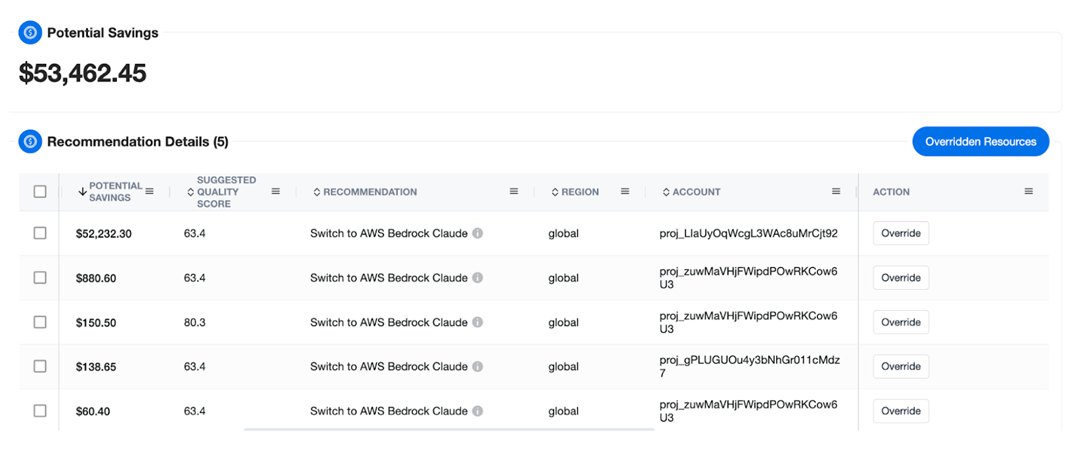Open Action column menu icon
Viewport: 1084px width, 452px height.
click(1029, 191)
